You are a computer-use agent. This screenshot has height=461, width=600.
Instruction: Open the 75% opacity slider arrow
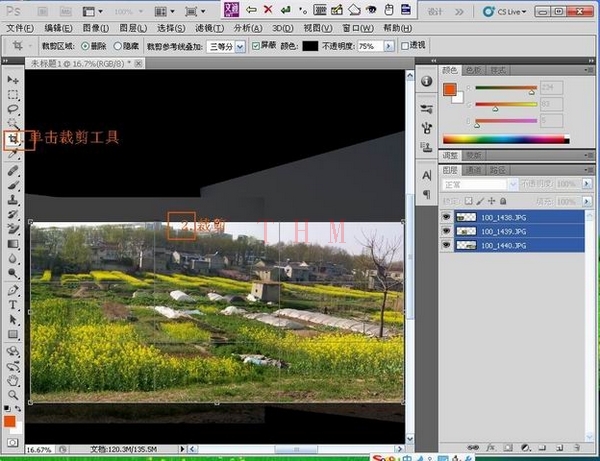pyautogui.click(x=389, y=46)
